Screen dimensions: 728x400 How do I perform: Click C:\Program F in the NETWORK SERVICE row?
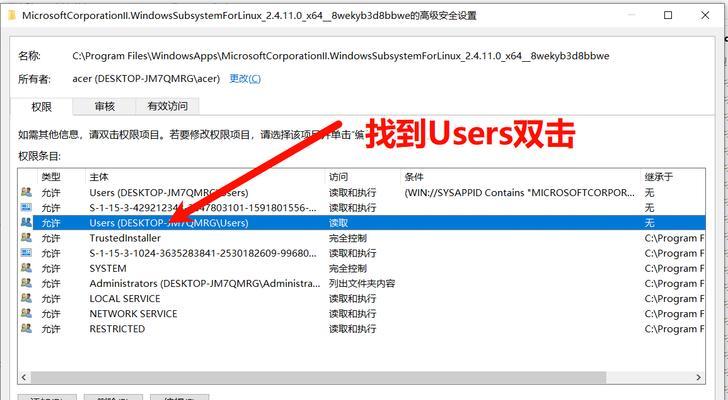coord(674,314)
